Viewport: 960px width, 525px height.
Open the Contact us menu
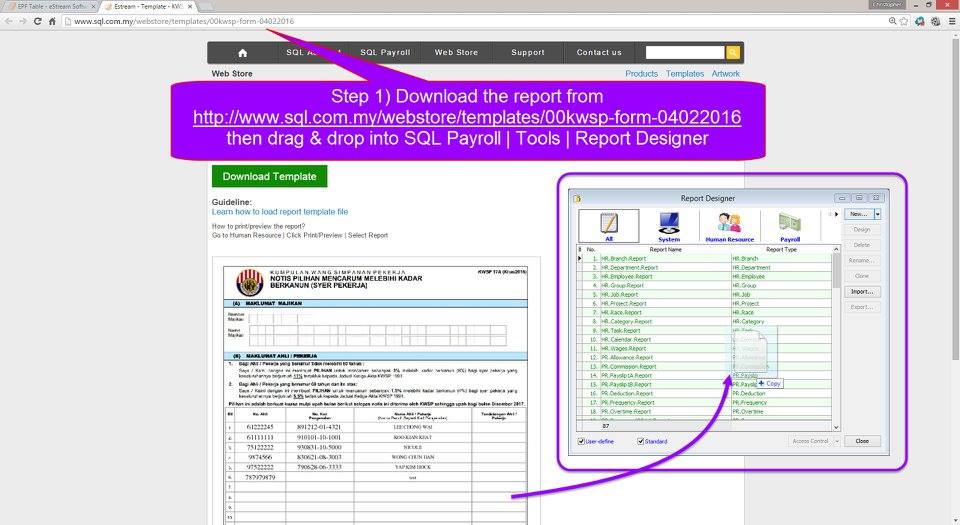(x=599, y=53)
